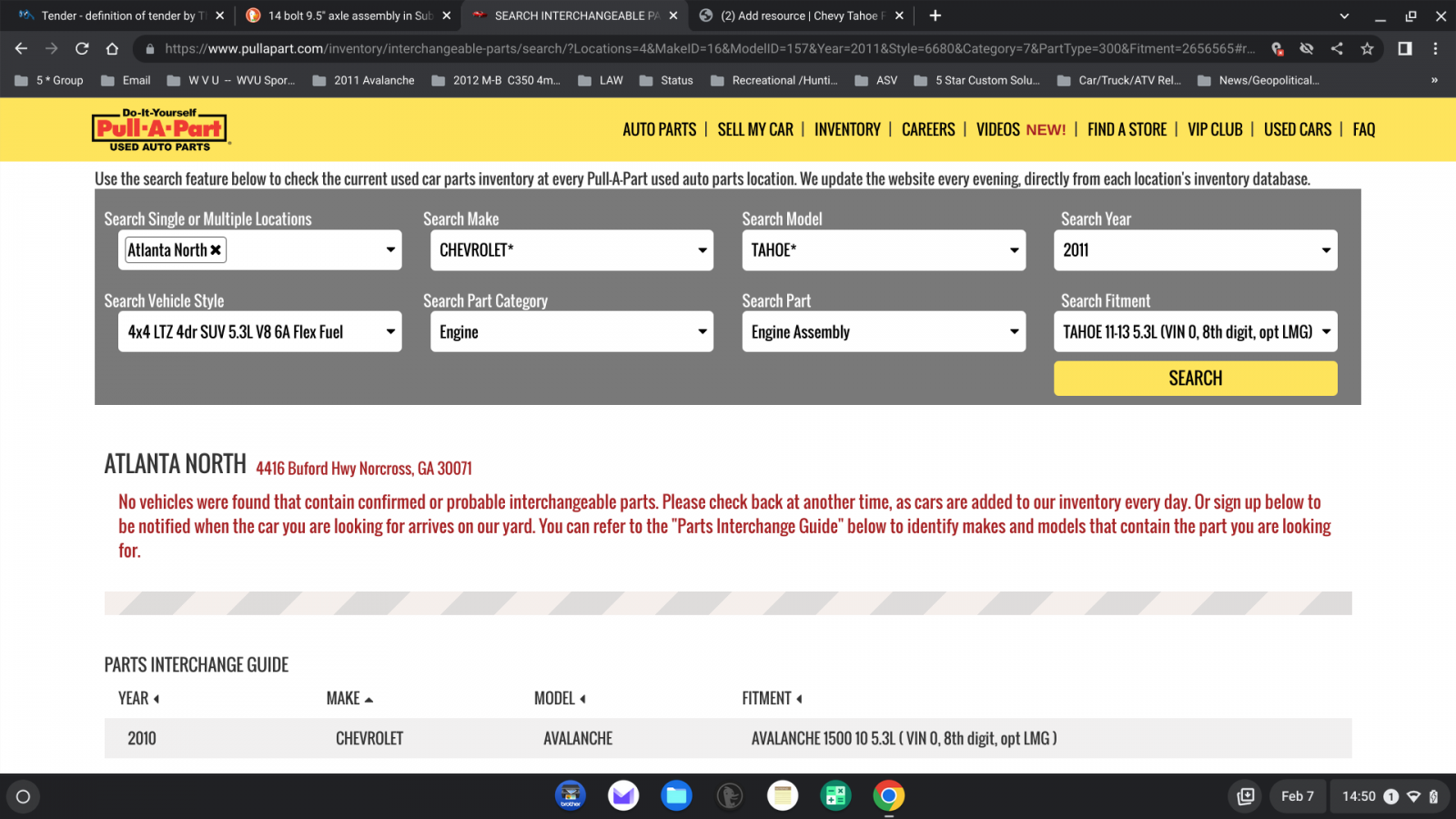
Task: Sort interchange guide by MODEL
Action: tap(560, 698)
